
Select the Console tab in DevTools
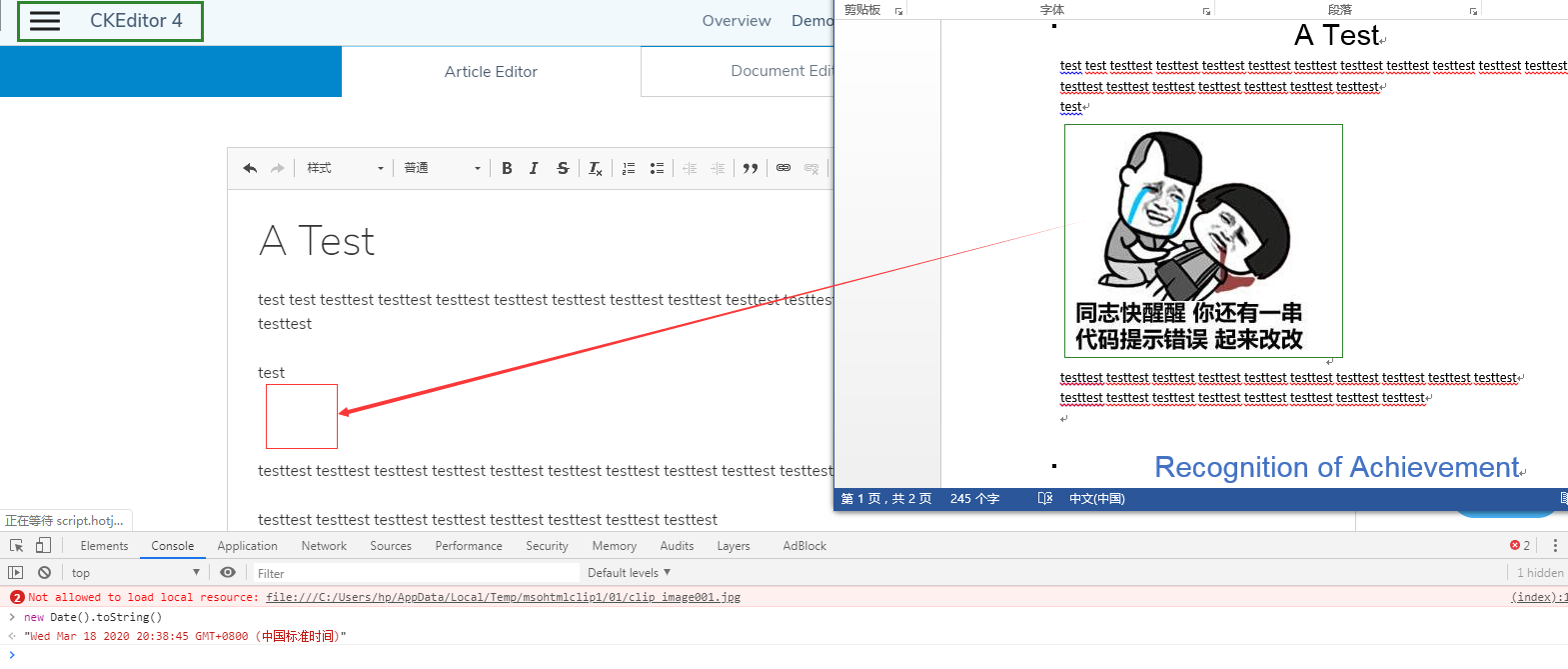[172, 546]
